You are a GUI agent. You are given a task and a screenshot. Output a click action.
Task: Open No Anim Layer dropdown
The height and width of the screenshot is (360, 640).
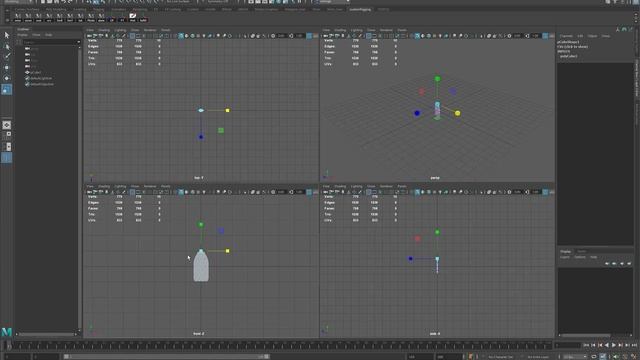538,357
